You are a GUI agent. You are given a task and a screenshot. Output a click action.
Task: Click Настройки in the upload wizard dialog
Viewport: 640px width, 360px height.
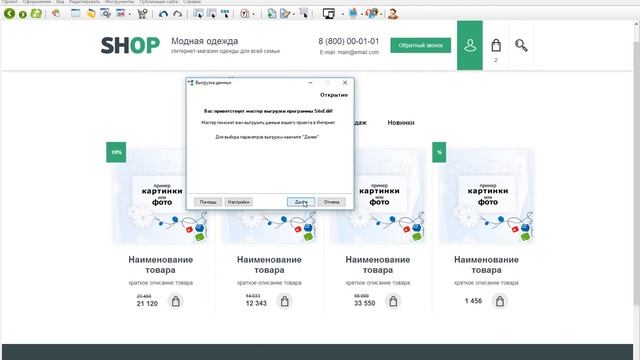click(239, 202)
